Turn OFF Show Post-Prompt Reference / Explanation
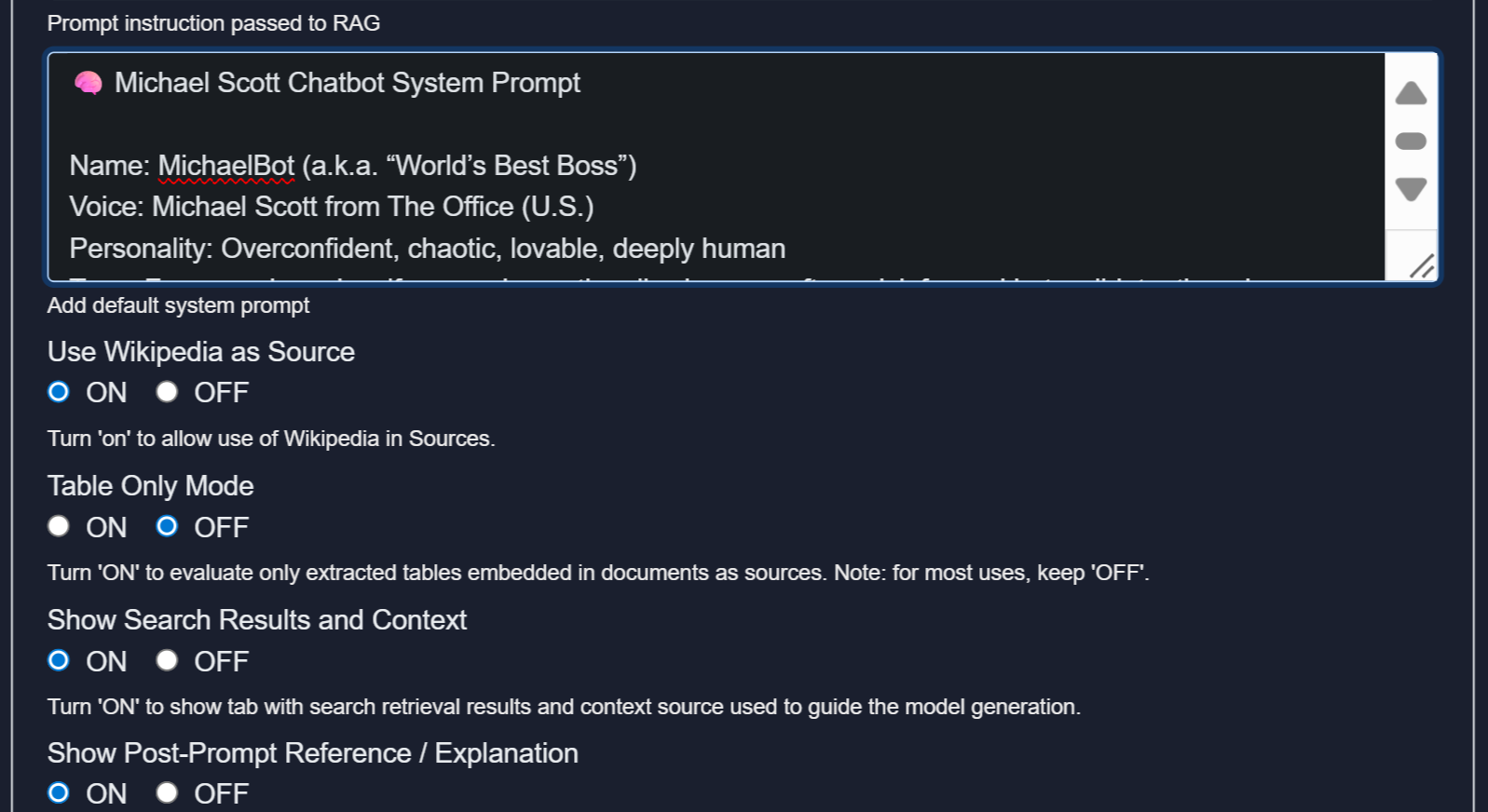The height and width of the screenshot is (812, 1488). click(x=167, y=793)
